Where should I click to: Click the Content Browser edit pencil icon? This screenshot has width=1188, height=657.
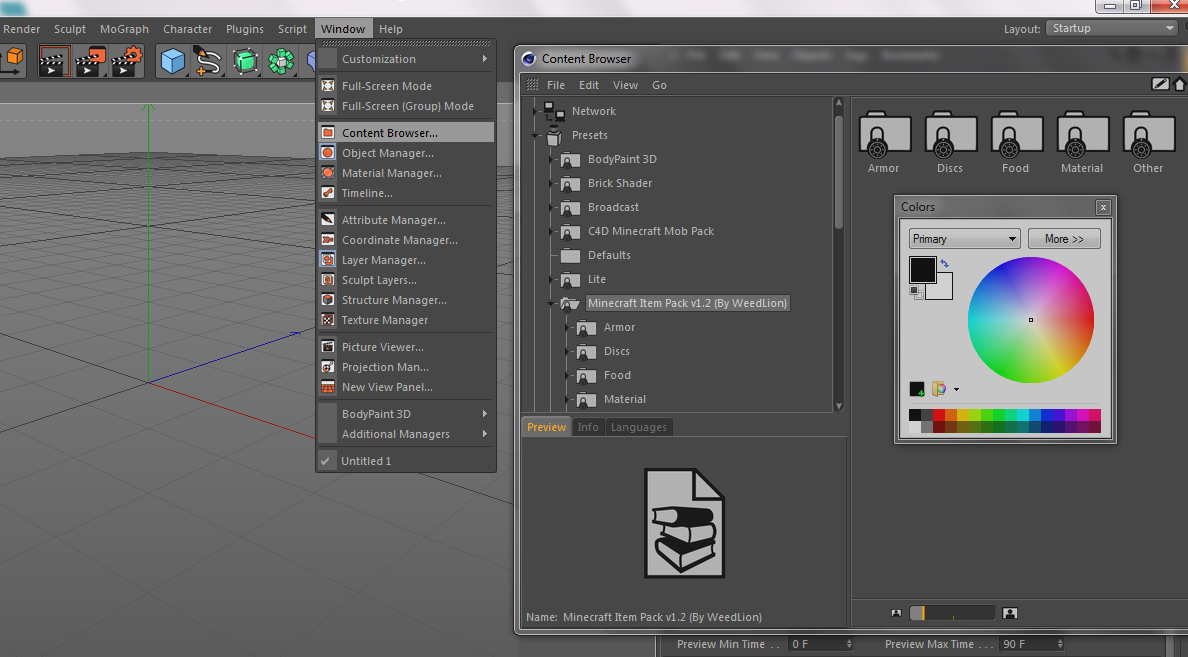pos(1160,84)
